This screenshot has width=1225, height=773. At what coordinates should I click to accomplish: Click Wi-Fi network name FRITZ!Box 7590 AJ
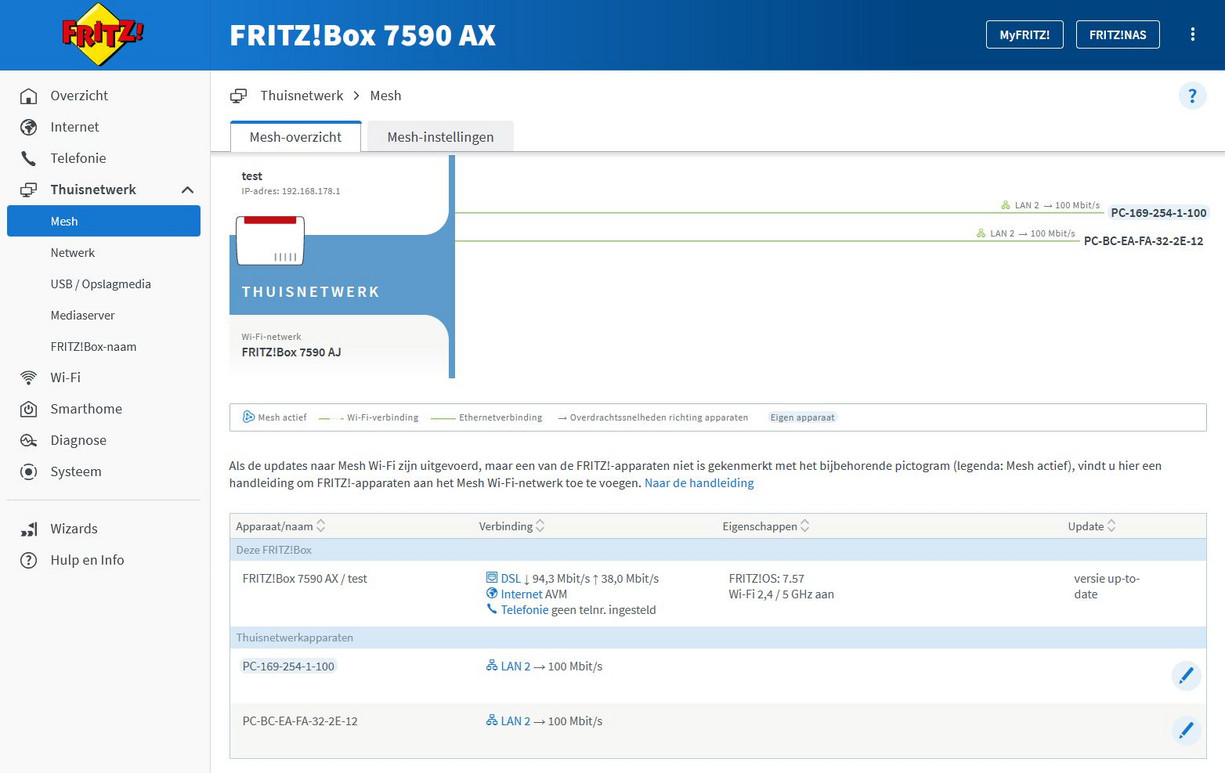click(x=291, y=352)
